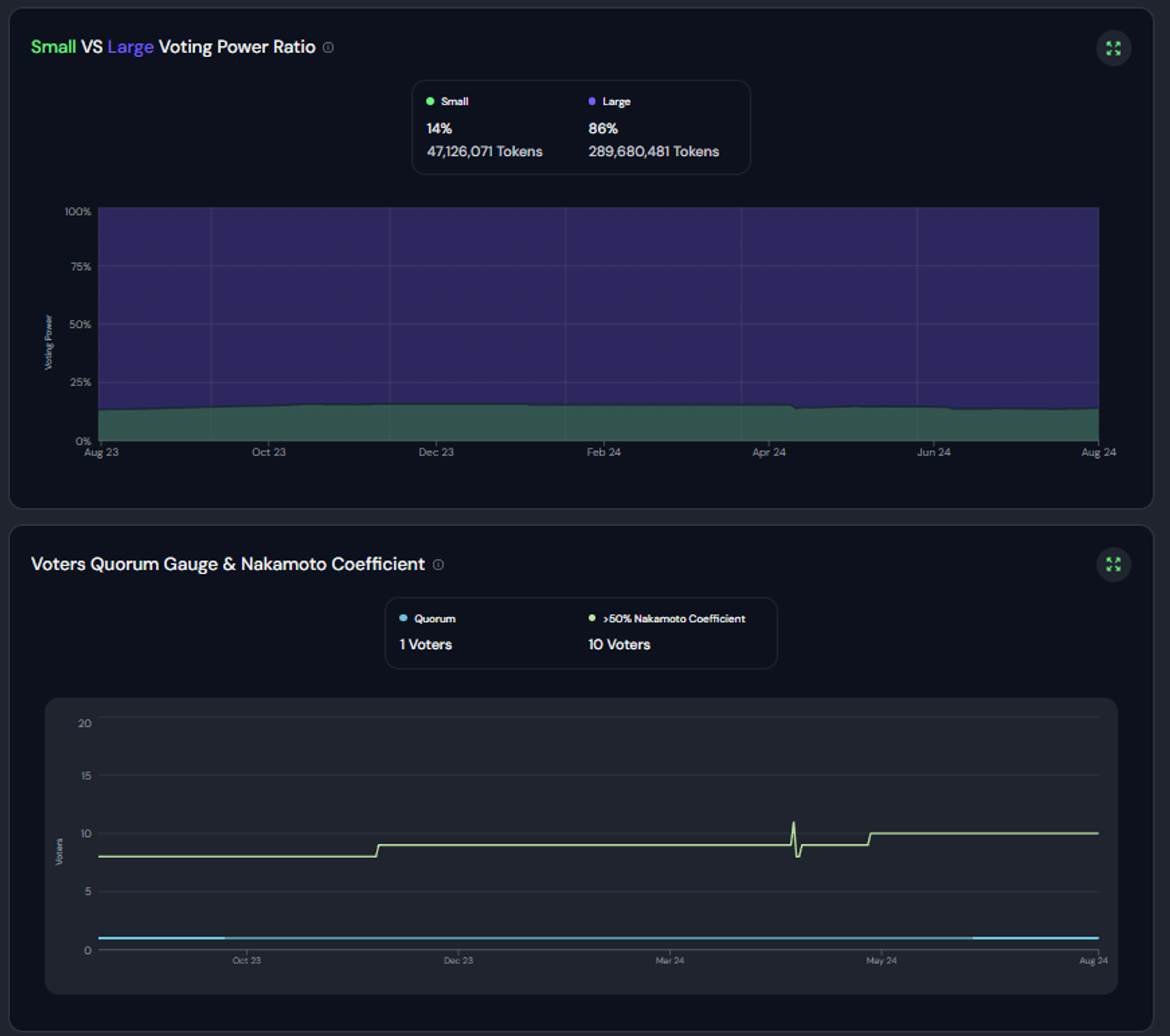Click the 50% y-axis label

[x=80, y=325]
